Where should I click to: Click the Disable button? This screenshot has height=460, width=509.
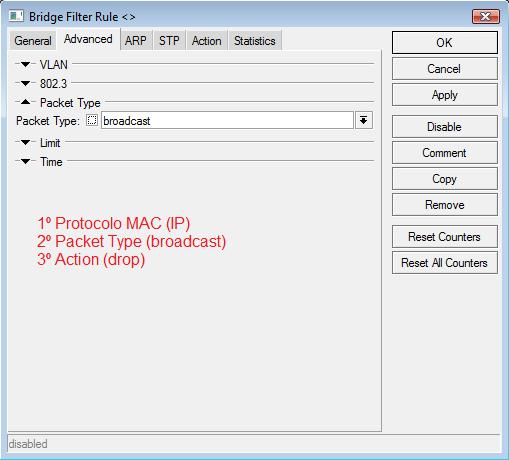[x=445, y=127]
